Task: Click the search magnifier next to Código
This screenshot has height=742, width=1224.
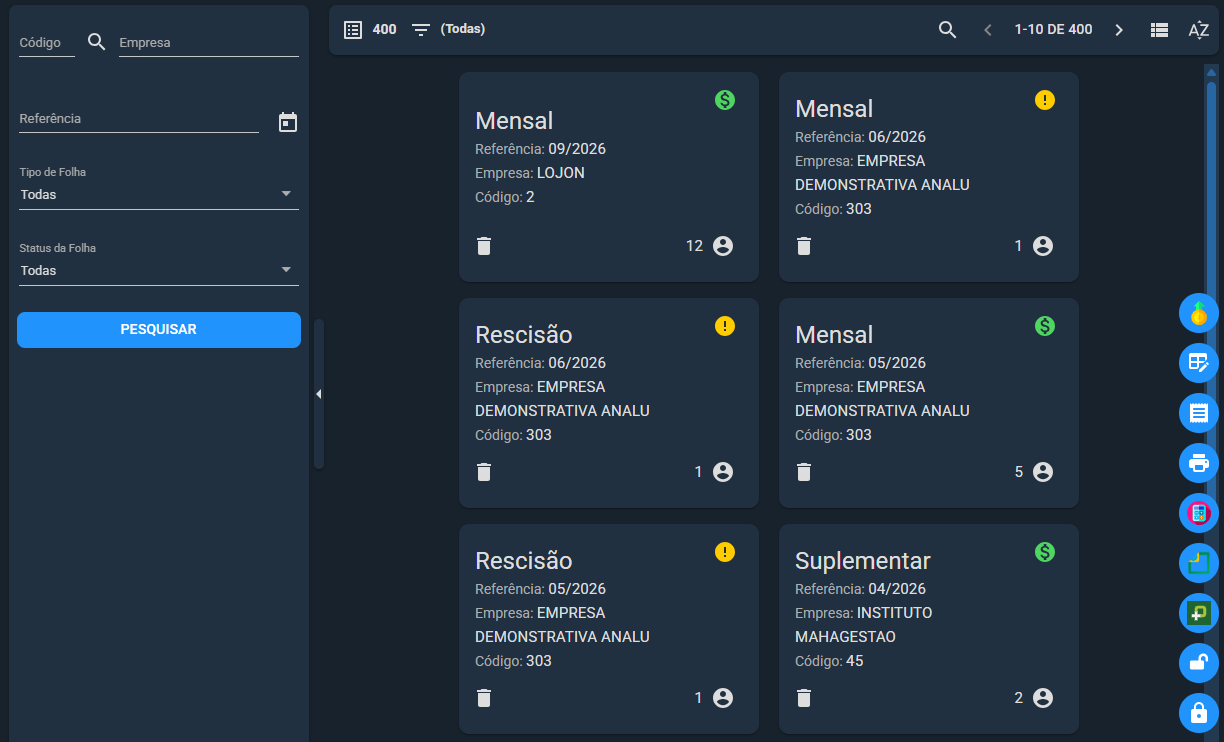Action: tap(97, 42)
